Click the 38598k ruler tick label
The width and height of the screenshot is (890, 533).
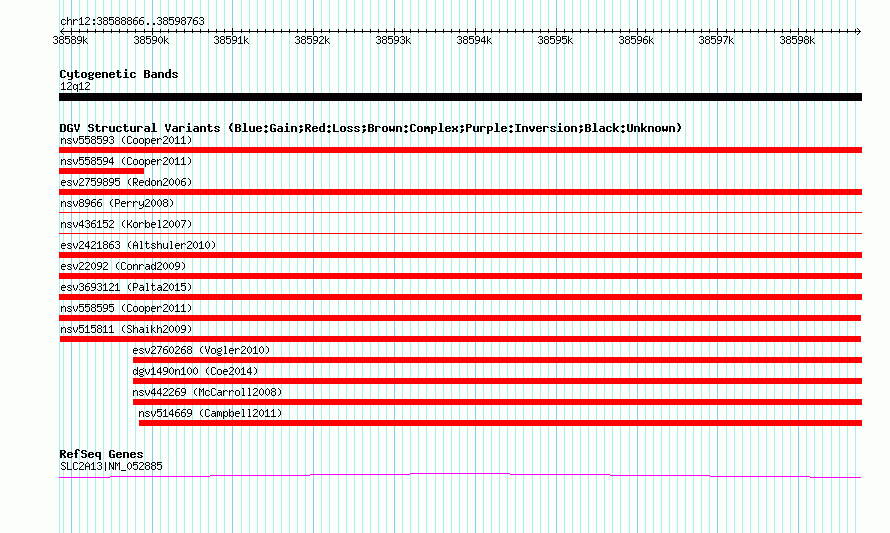point(797,40)
